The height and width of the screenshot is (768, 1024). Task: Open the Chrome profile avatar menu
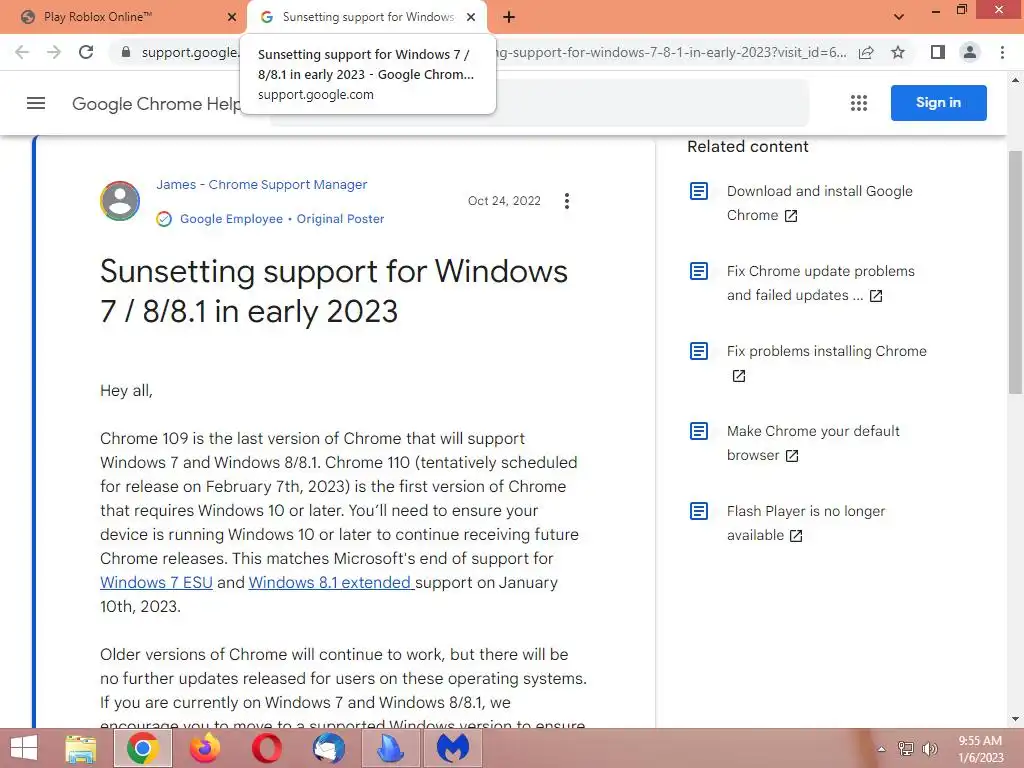click(970, 52)
